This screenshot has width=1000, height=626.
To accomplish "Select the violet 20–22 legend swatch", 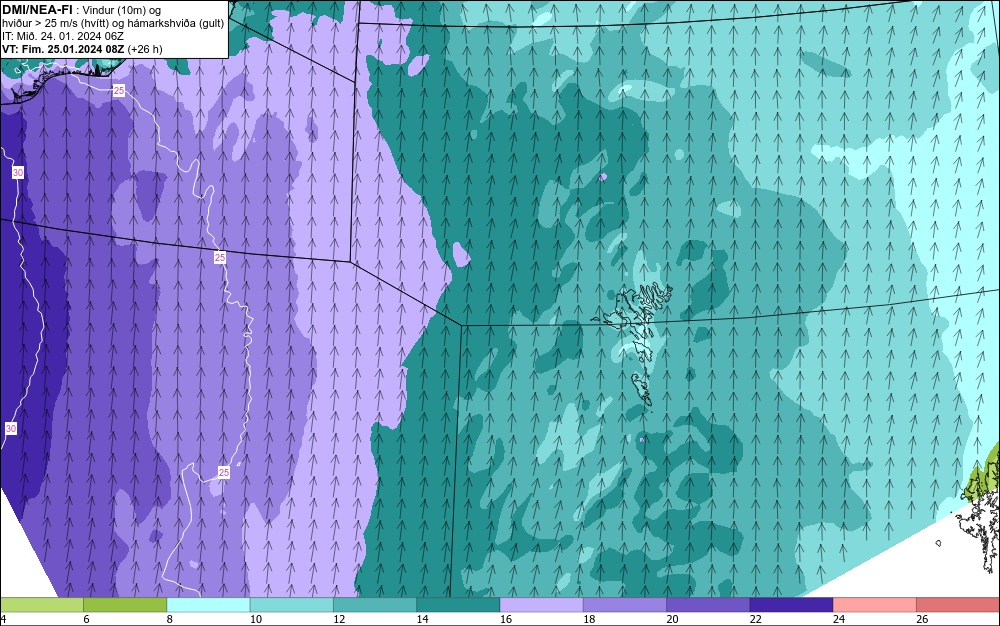I will pos(708,604).
